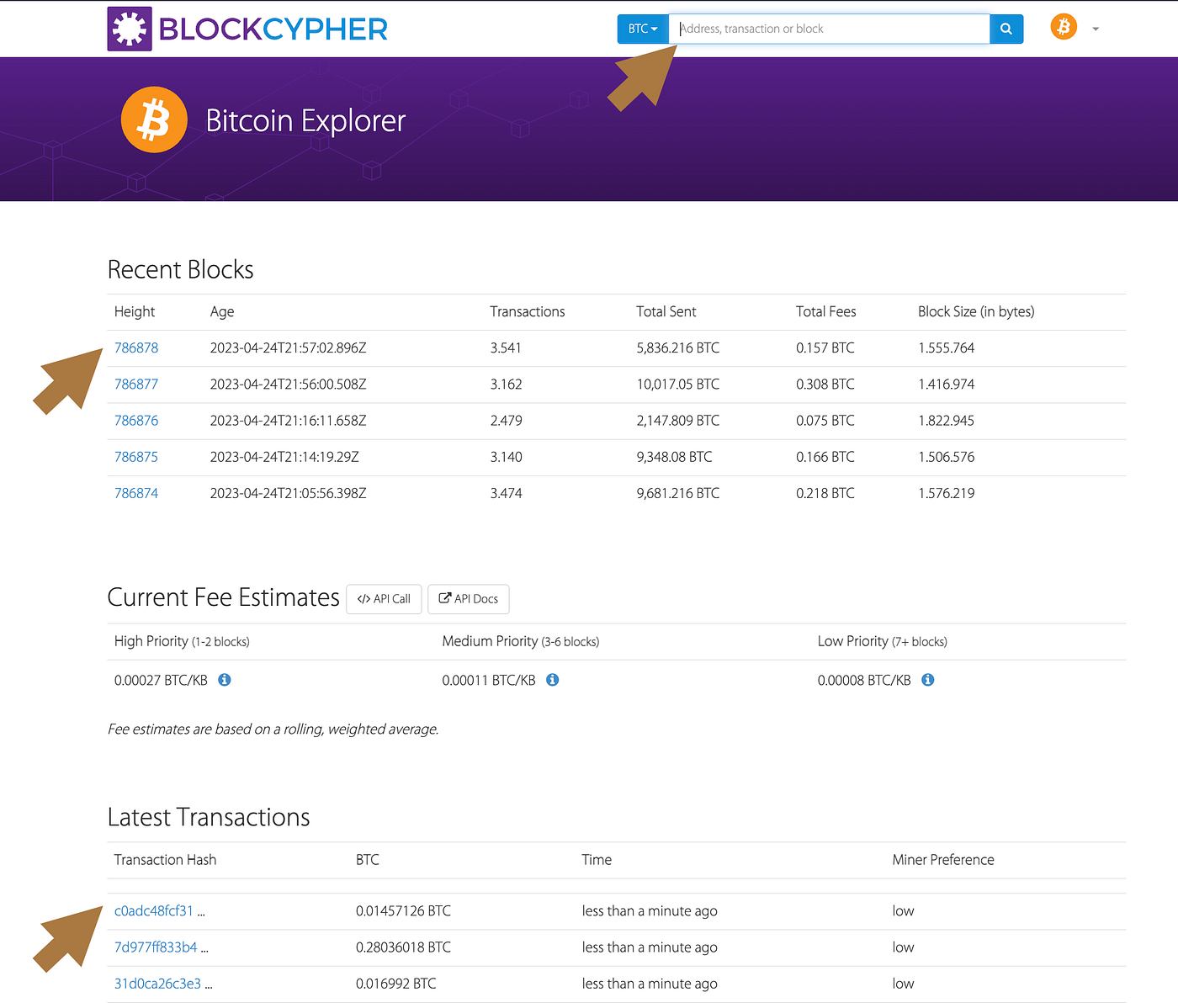The height and width of the screenshot is (1008, 1178).
Task: Open block 786874
Action: (x=136, y=493)
